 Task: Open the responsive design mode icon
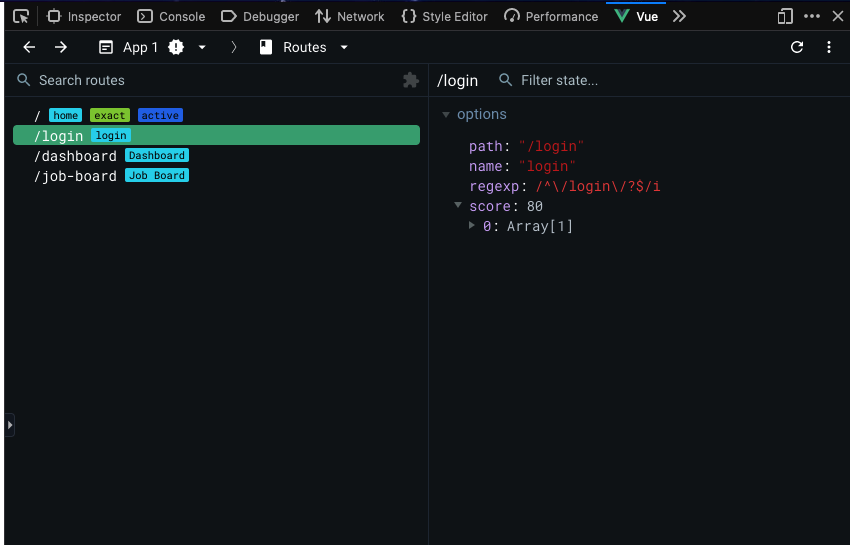(x=785, y=16)
